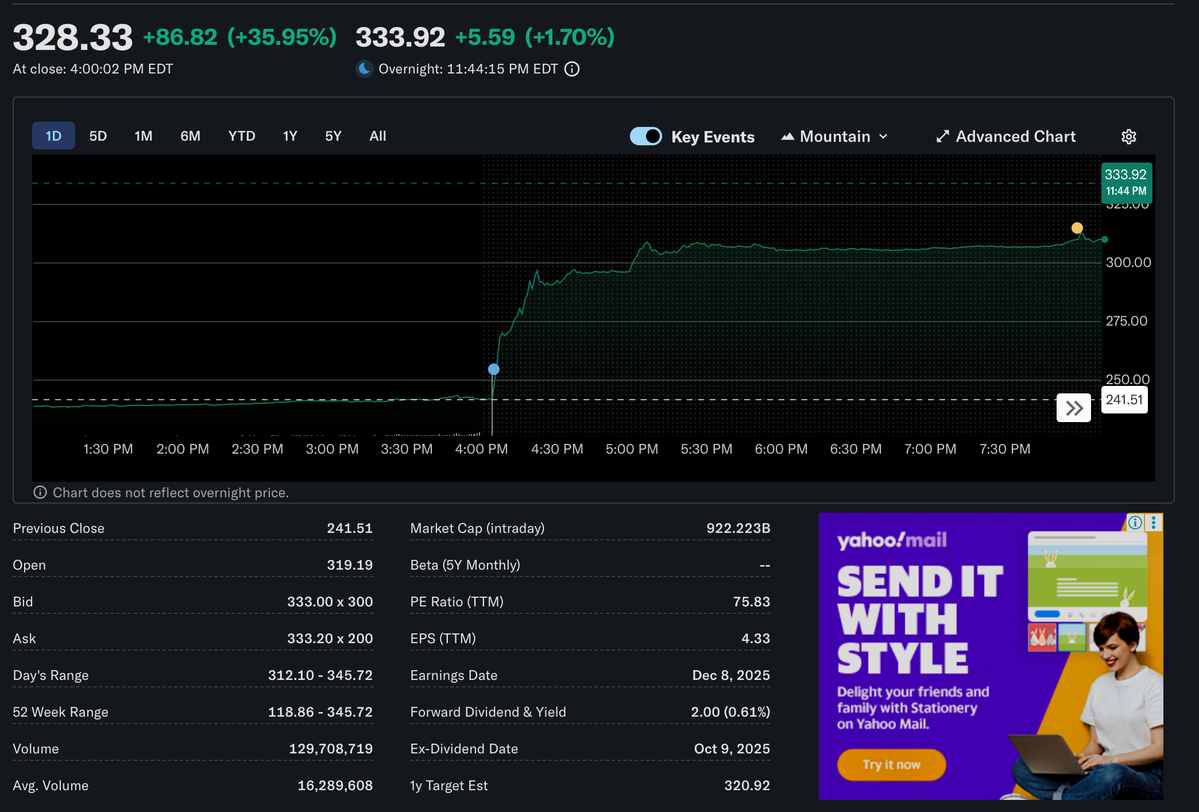Click the orange key event marker on chart

pos(1077,228)
